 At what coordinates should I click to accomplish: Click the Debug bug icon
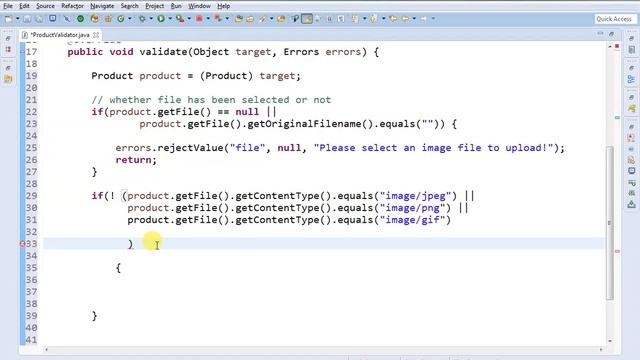tap(142, 19)
